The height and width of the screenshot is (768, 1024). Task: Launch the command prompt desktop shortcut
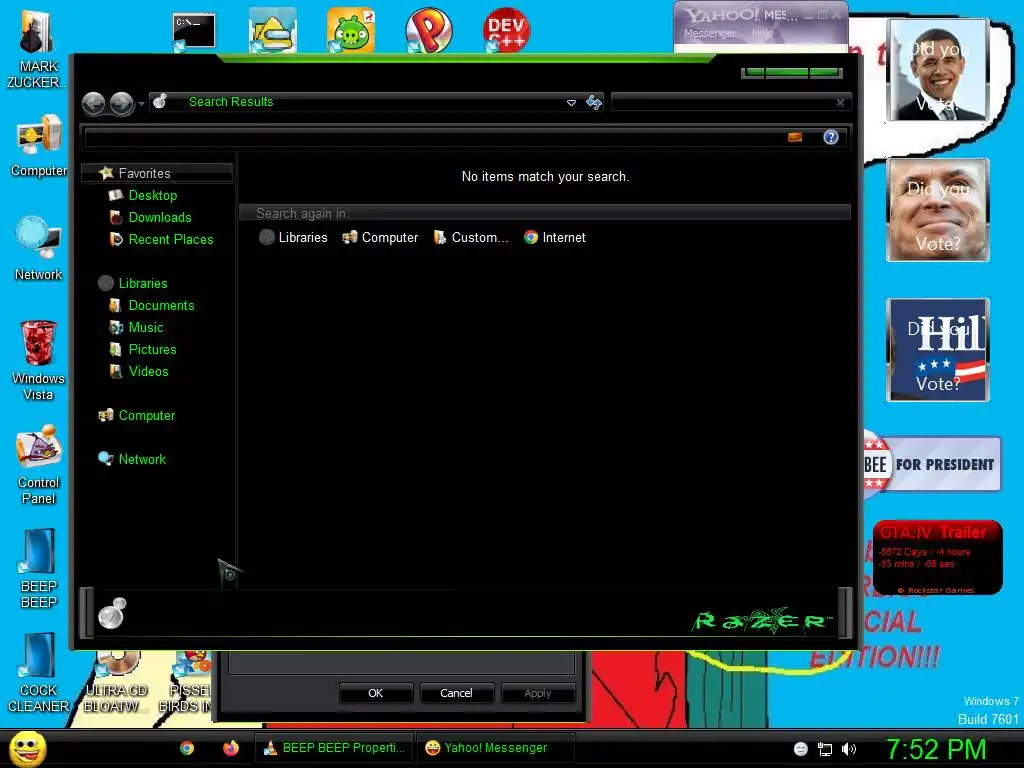click(193, 31)
